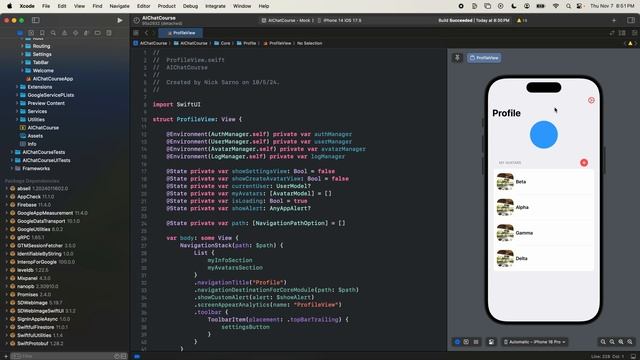The image size is (640, 360).
Task: Select Selectable preview mode button
Action: [466, 342]
